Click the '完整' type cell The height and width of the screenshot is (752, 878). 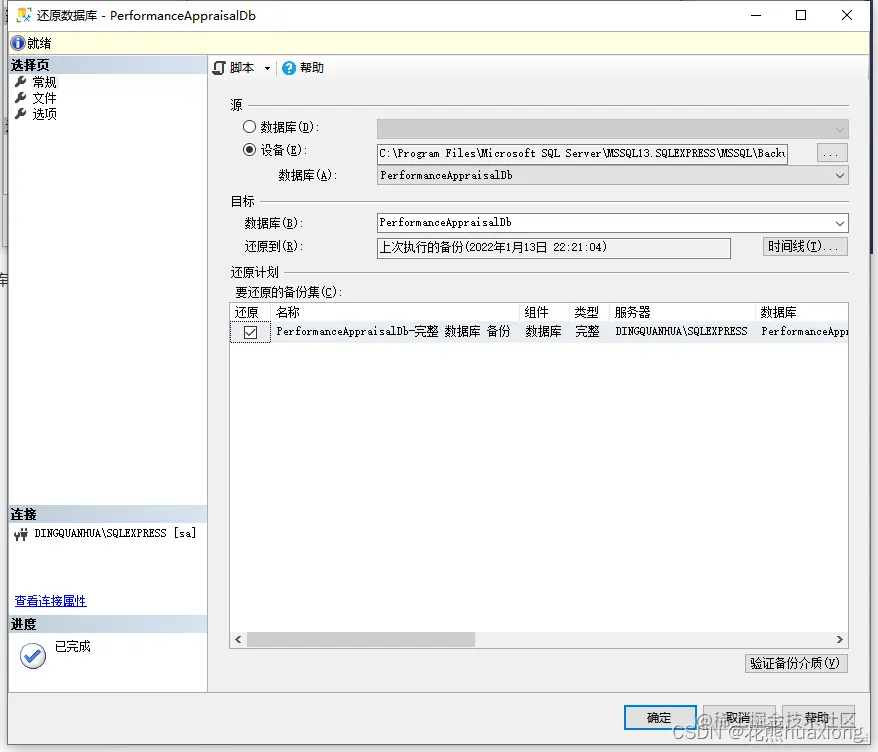click(x=587, y=331)
